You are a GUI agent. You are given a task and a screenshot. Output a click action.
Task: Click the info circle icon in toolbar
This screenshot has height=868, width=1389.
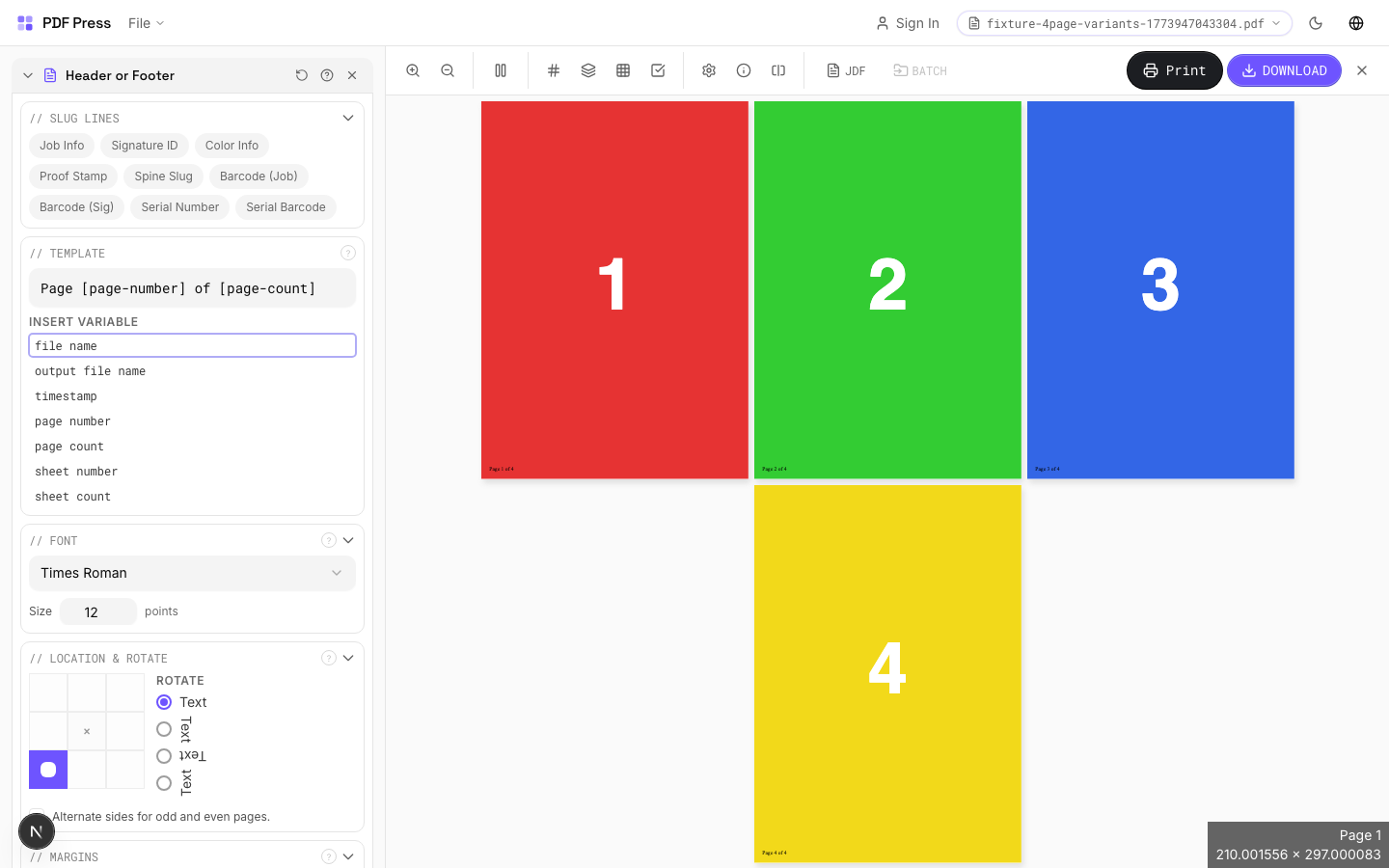pos(744,70)
